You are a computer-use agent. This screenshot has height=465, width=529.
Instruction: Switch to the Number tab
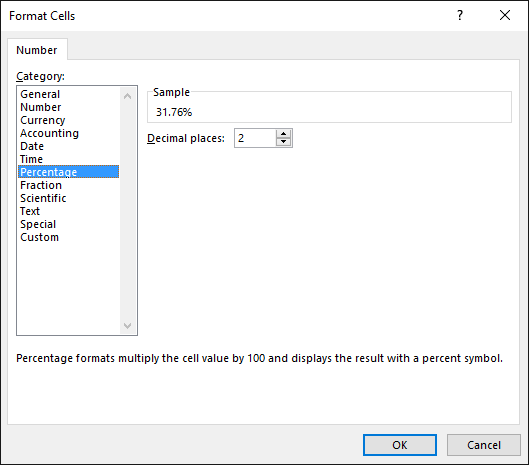[37, 50]
